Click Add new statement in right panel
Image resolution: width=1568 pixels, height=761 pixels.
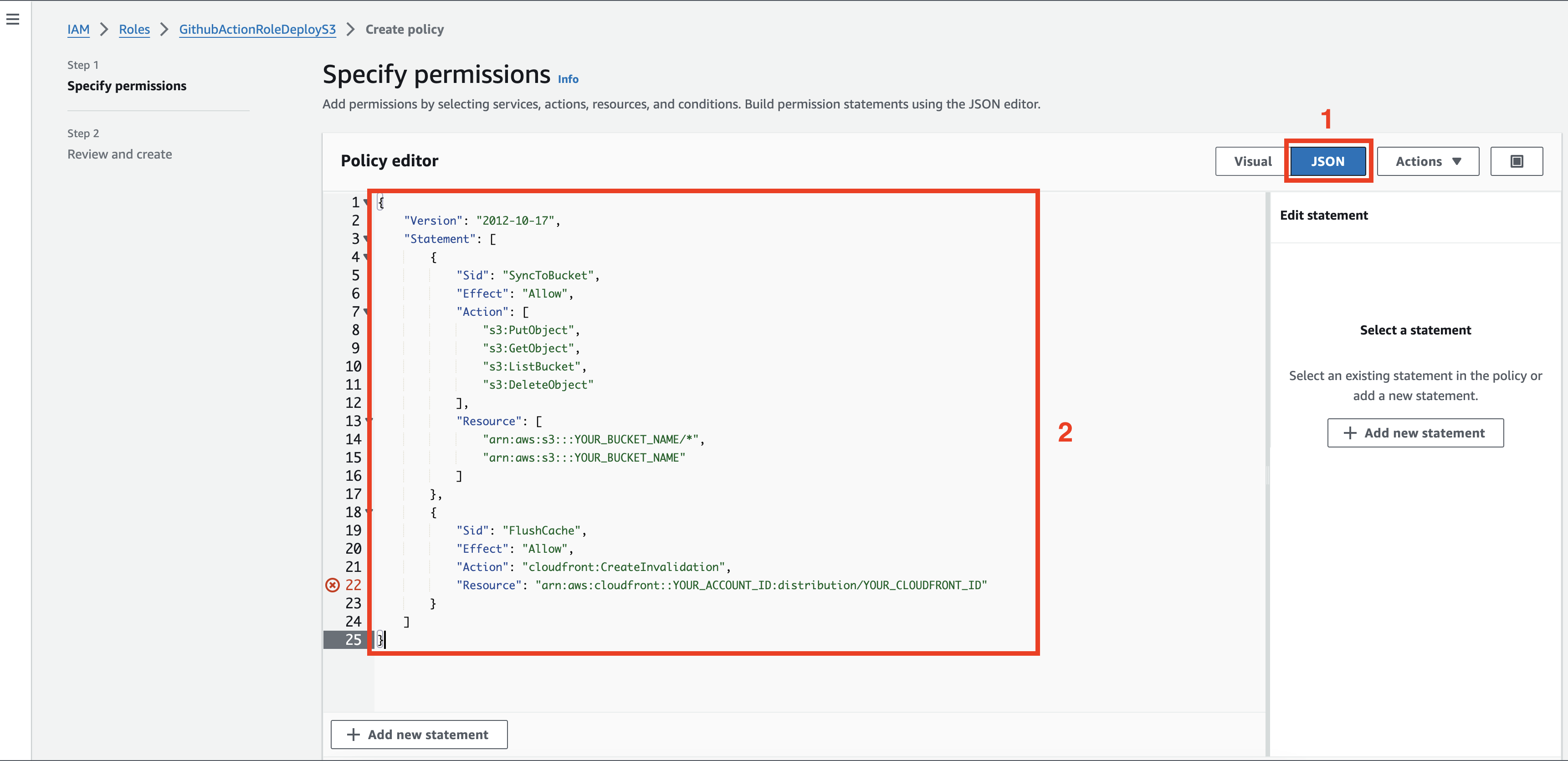point(1414,432)
